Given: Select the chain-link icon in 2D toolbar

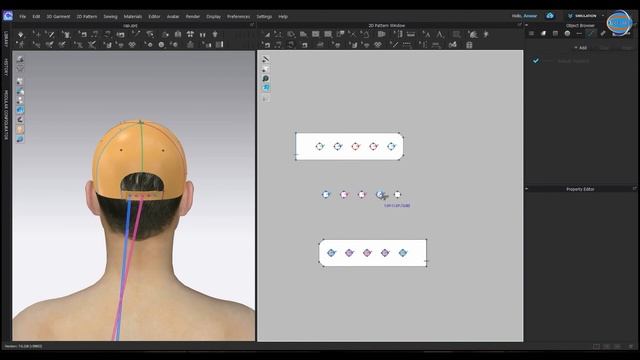Looking at the screenshot, I should tap(378, 45).
